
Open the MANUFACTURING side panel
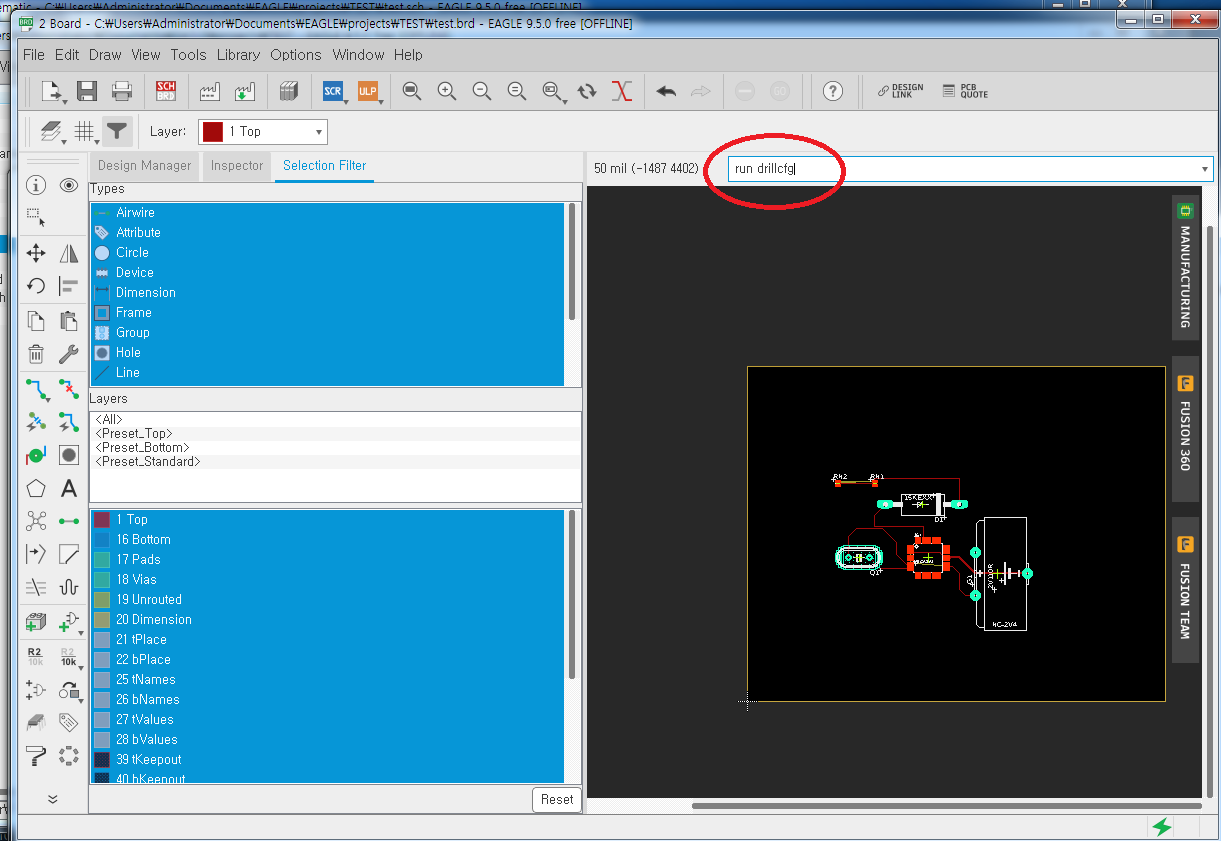[x=1185, y=267]
